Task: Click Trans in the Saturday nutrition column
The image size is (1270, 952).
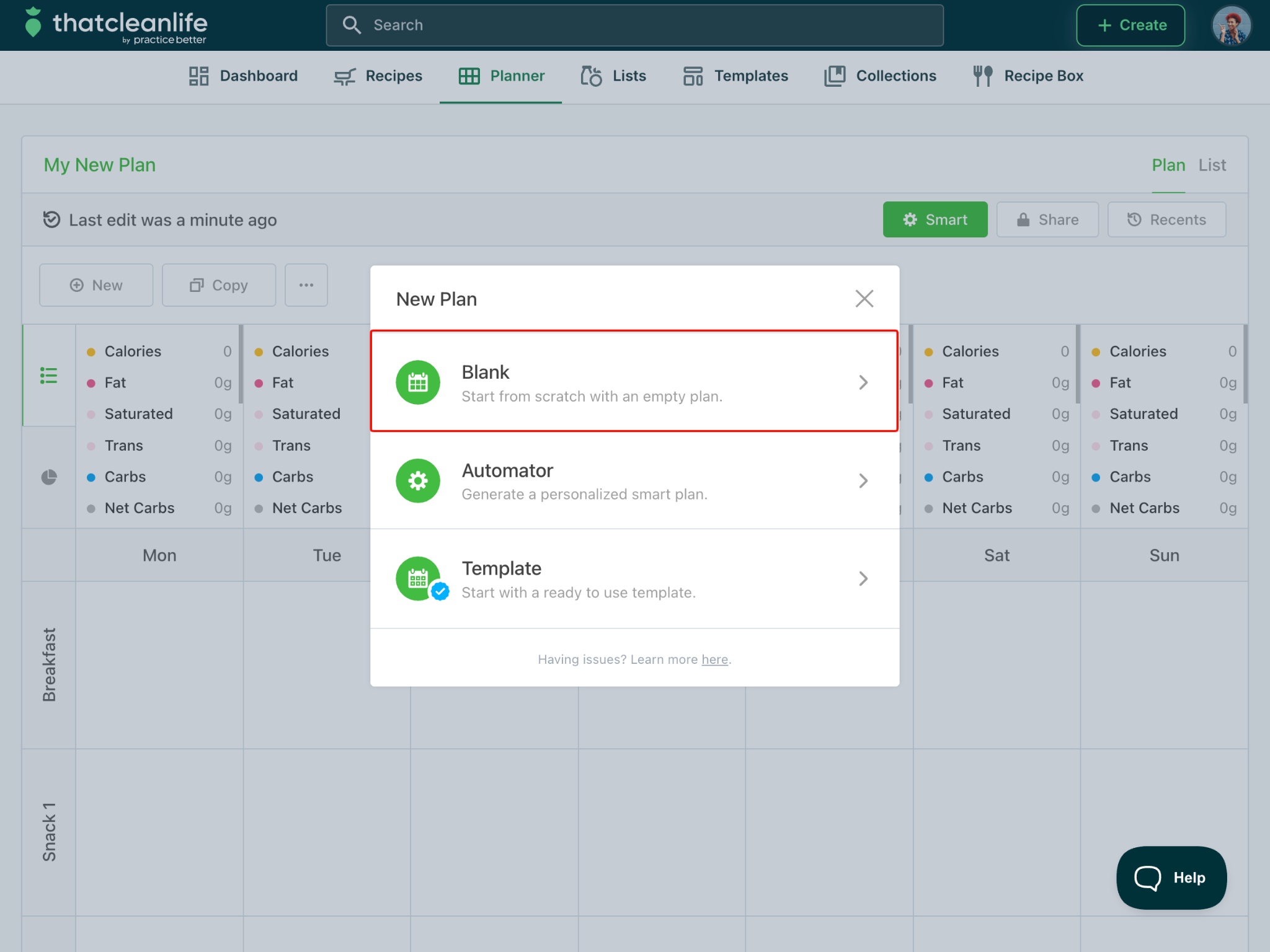Action: pos(961,446)
